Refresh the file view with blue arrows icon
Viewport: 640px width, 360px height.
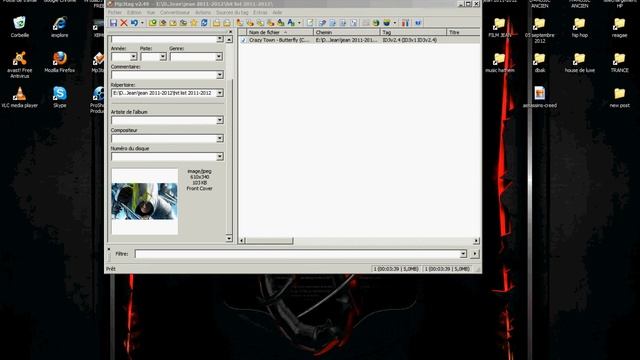coord(204,23)
